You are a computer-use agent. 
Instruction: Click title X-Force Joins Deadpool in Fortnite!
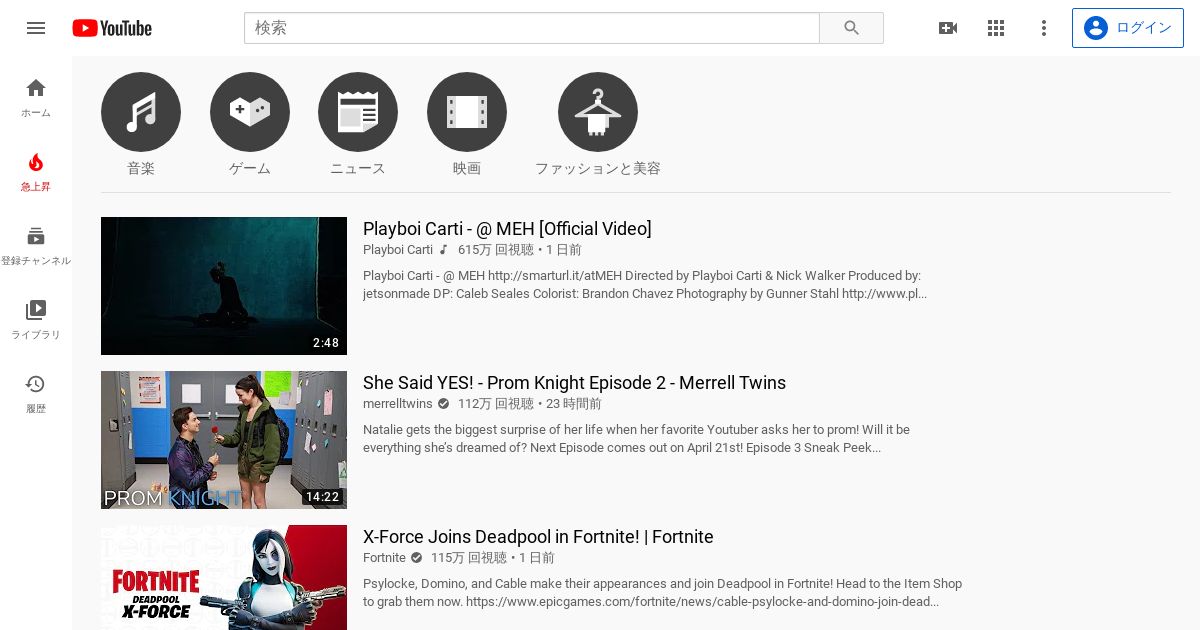coord(538,537)
